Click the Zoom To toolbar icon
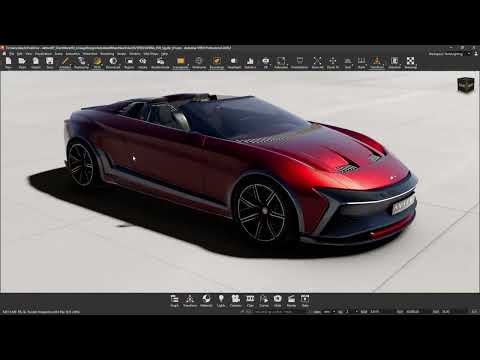 332,61
